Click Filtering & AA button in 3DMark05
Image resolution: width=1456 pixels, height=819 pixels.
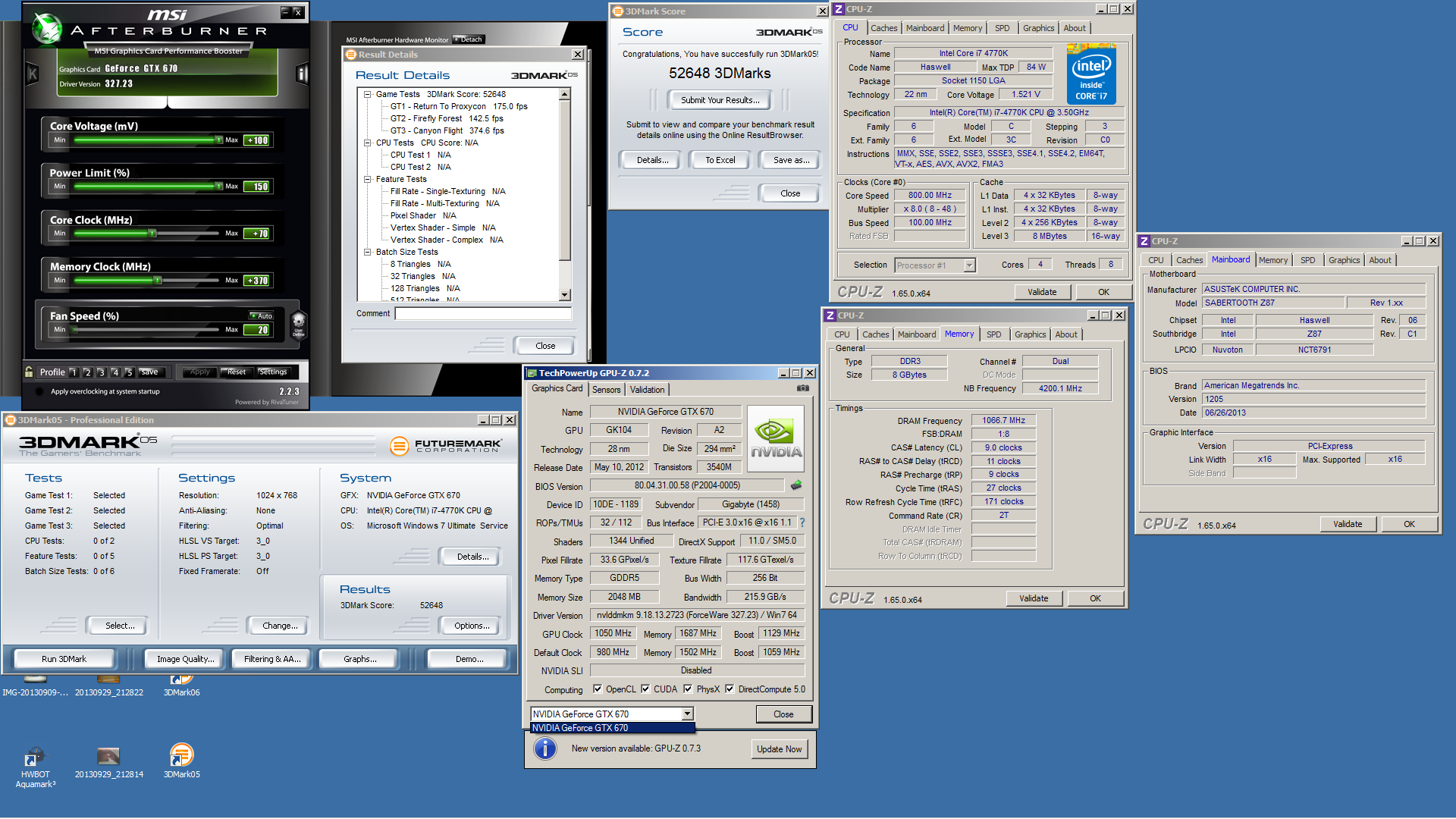272,659
